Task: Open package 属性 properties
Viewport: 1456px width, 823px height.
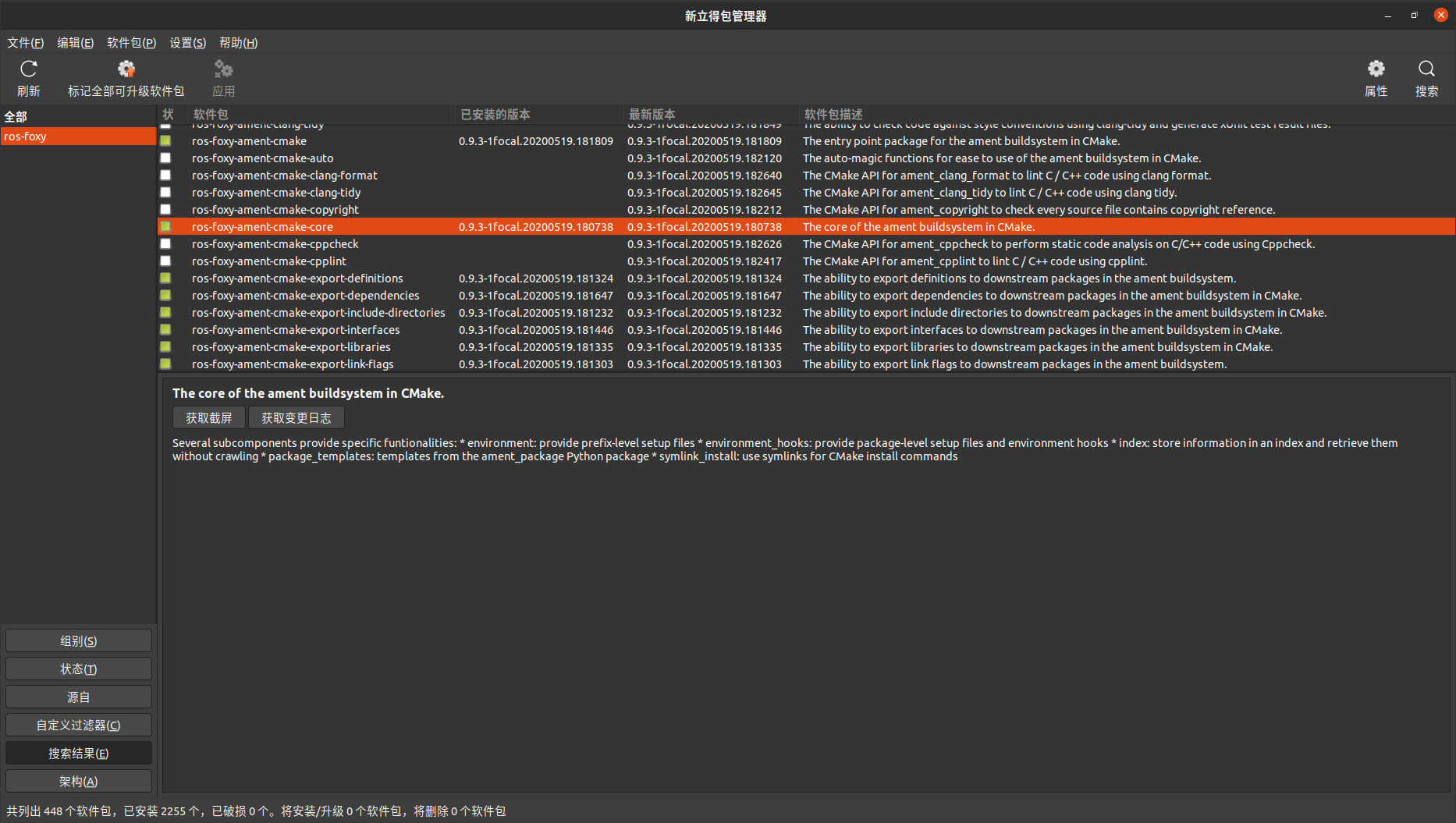Action: (1376, 77)
